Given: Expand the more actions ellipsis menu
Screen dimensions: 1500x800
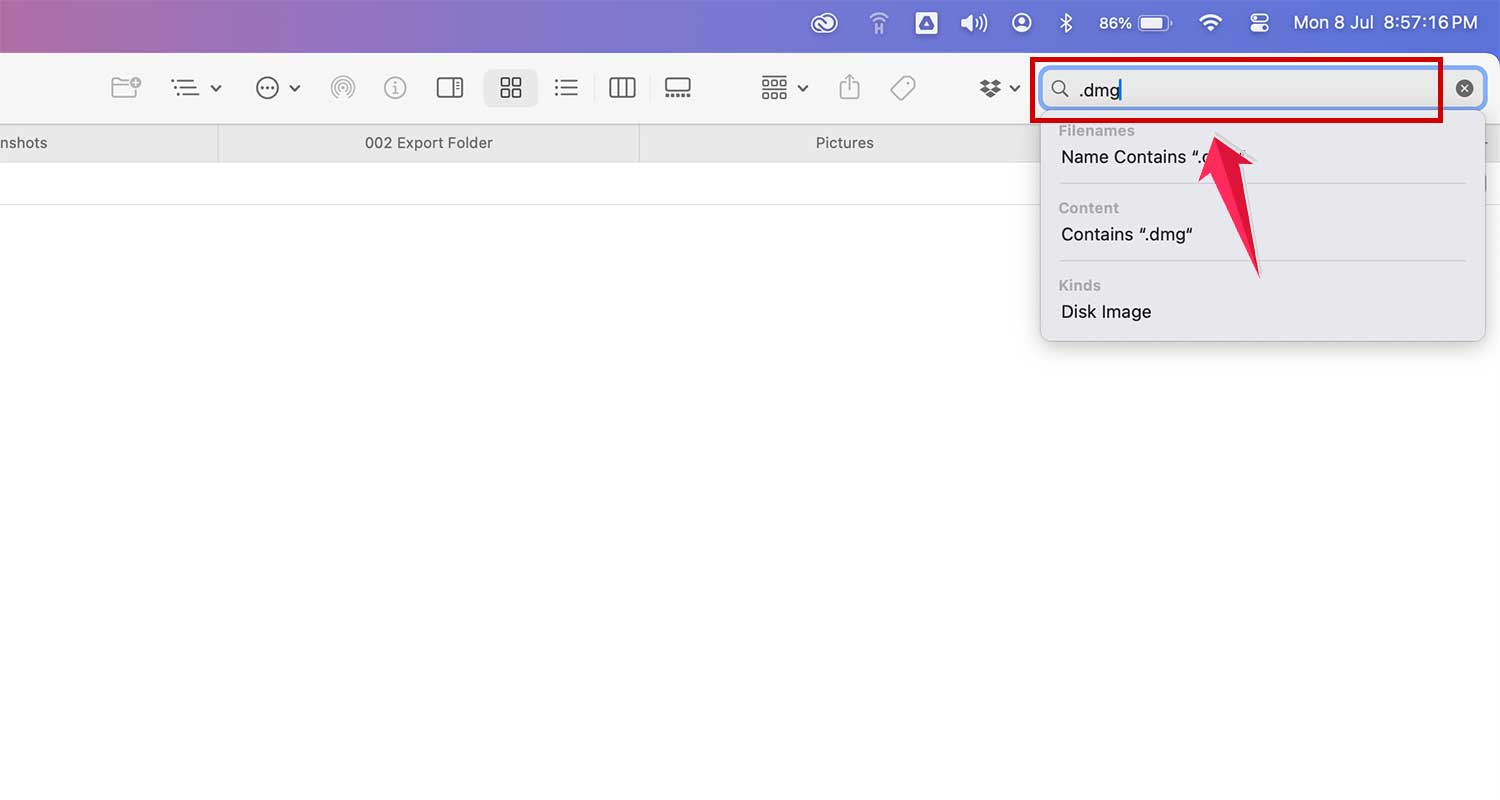Looking at the screenshot, I should pos(277,87).
